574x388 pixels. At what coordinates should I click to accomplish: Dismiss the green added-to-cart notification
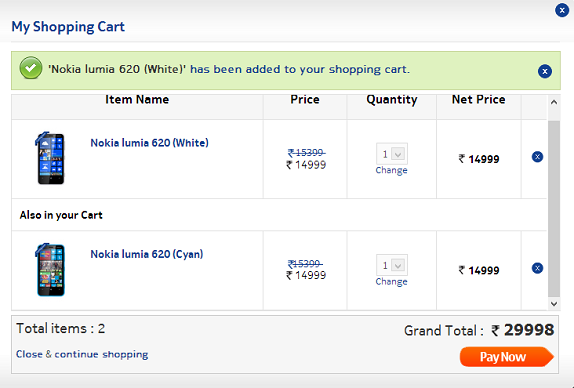(x=544, y=71)
